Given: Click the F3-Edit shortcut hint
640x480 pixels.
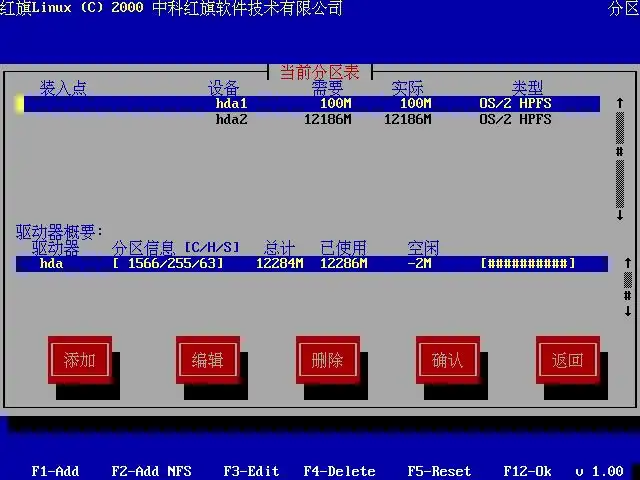Looking at the screenshot, I should click(251, 471).
